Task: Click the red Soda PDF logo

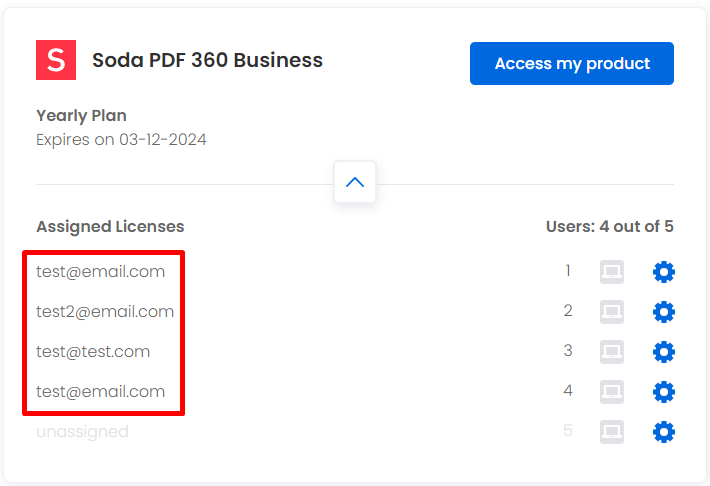Action: pos(56,60)
